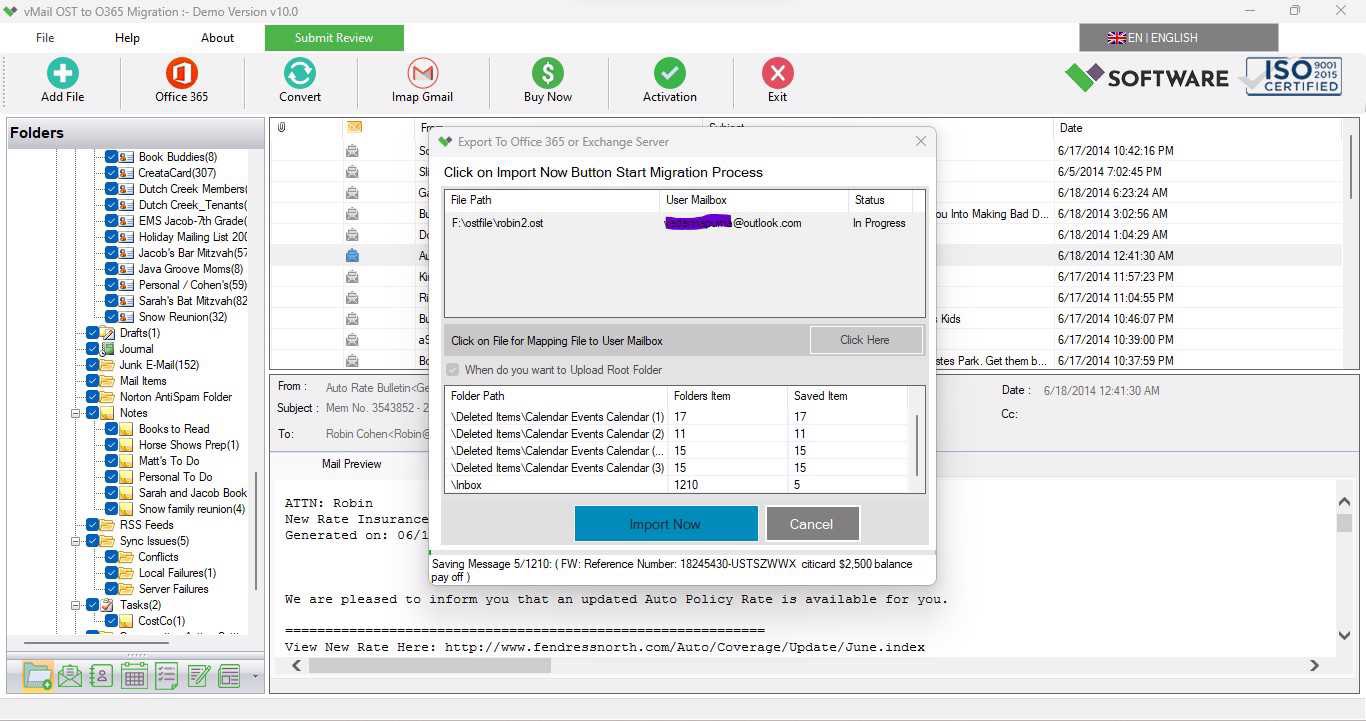Click the envelope icon column header

pos(353,128)
